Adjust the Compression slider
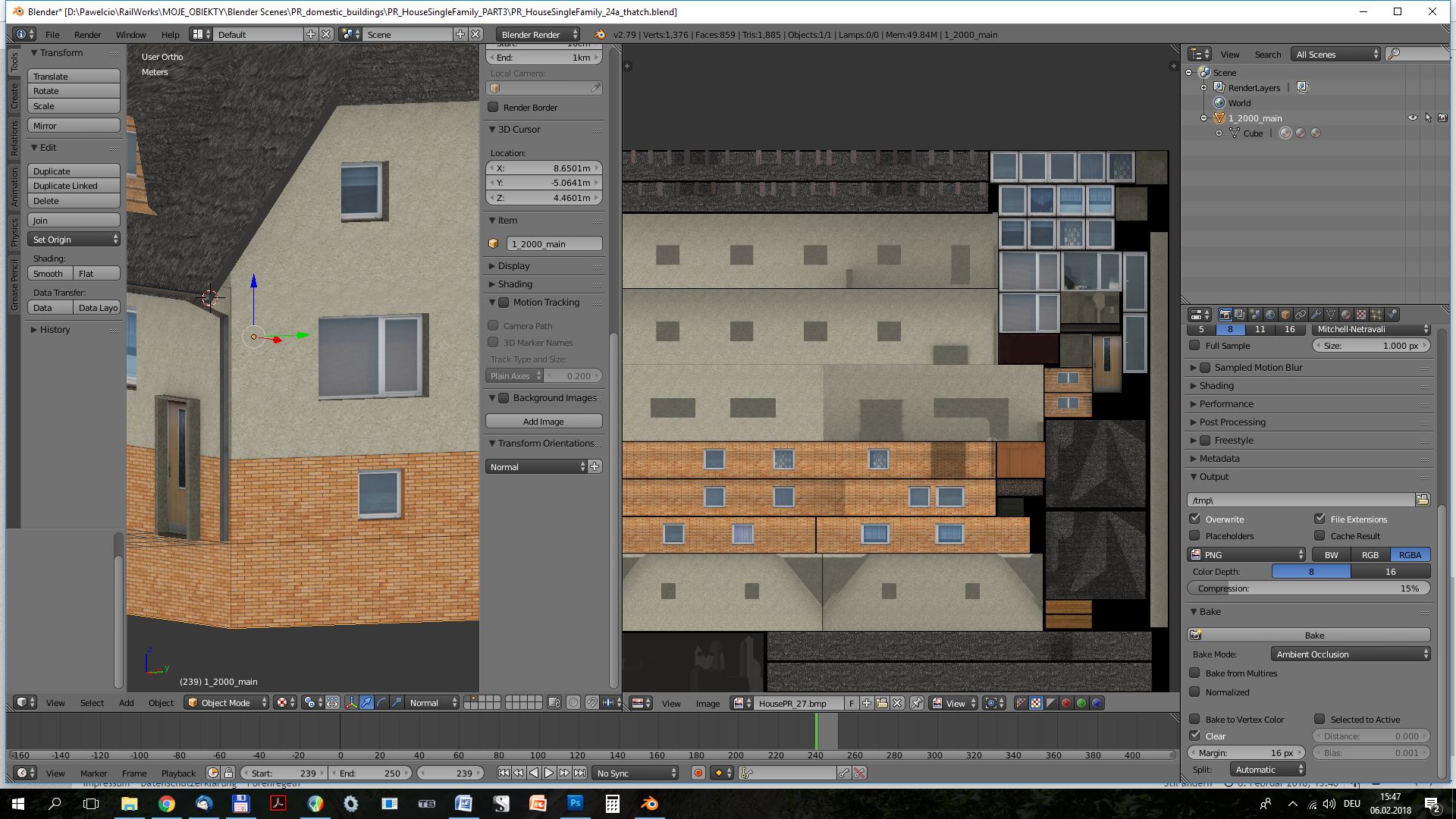Image resolution: width=1456 pixels, height=819 pixels. point(1309,588)
